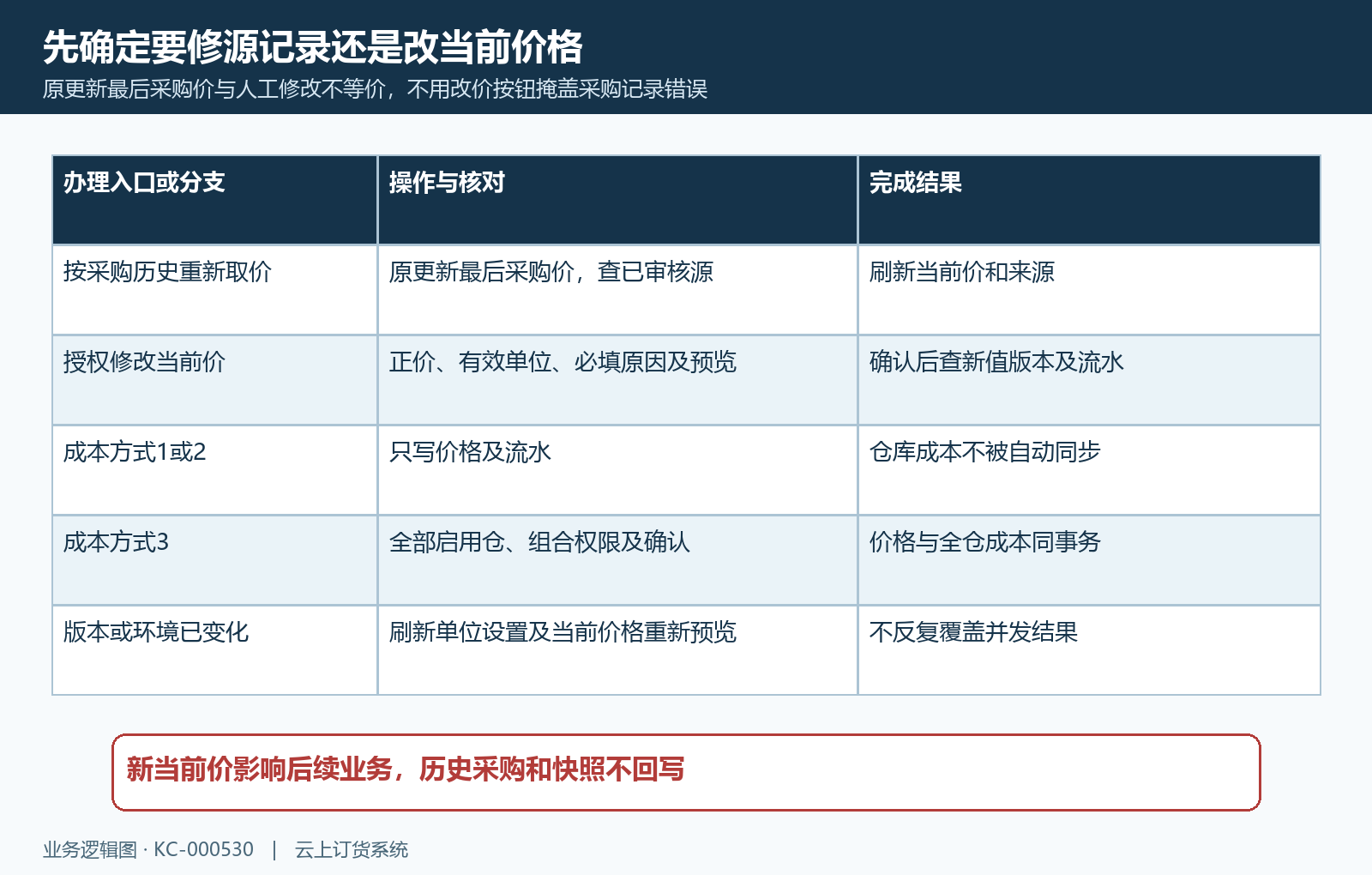
Task: Select cell 按采购历史重新取价
Action: pyautogui.click(x=215, y=290)
